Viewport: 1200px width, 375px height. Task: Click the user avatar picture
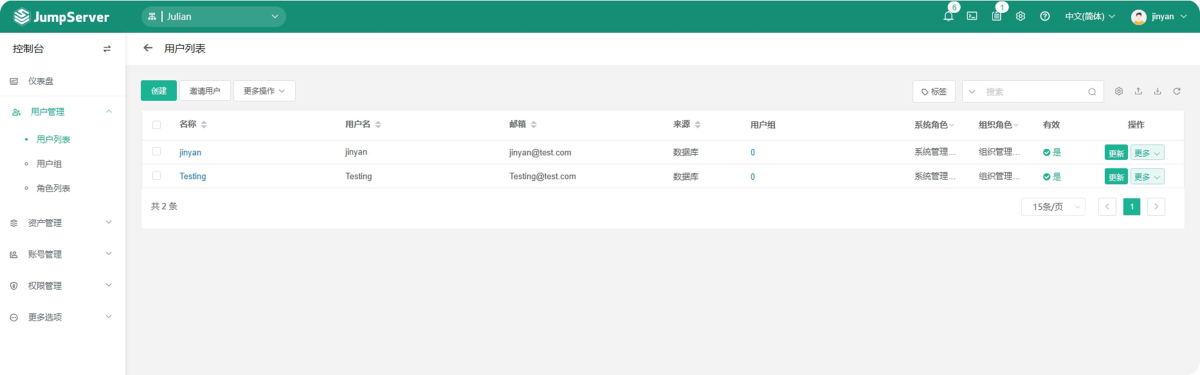1138,17
